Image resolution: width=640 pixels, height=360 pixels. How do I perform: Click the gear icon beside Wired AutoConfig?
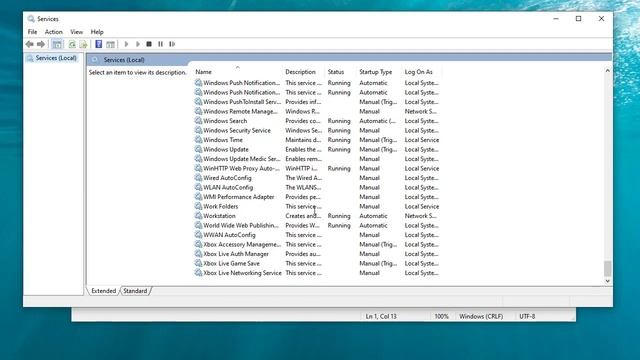pos(198,178)
